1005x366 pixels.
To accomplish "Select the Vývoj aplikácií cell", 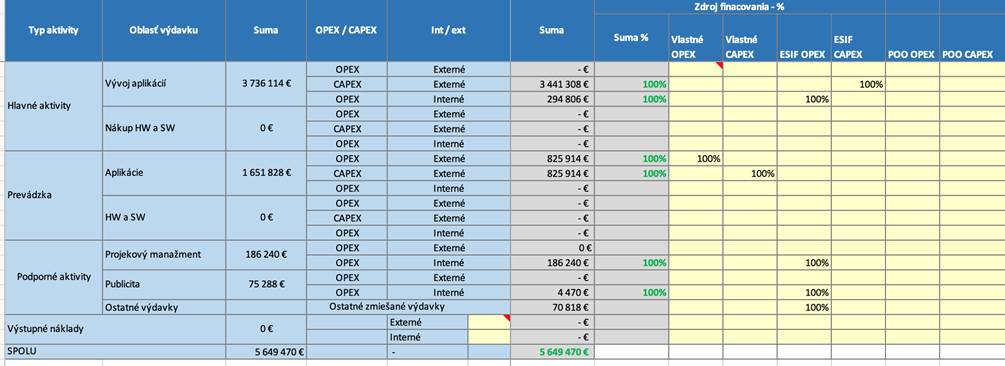I will pos(163,84).
